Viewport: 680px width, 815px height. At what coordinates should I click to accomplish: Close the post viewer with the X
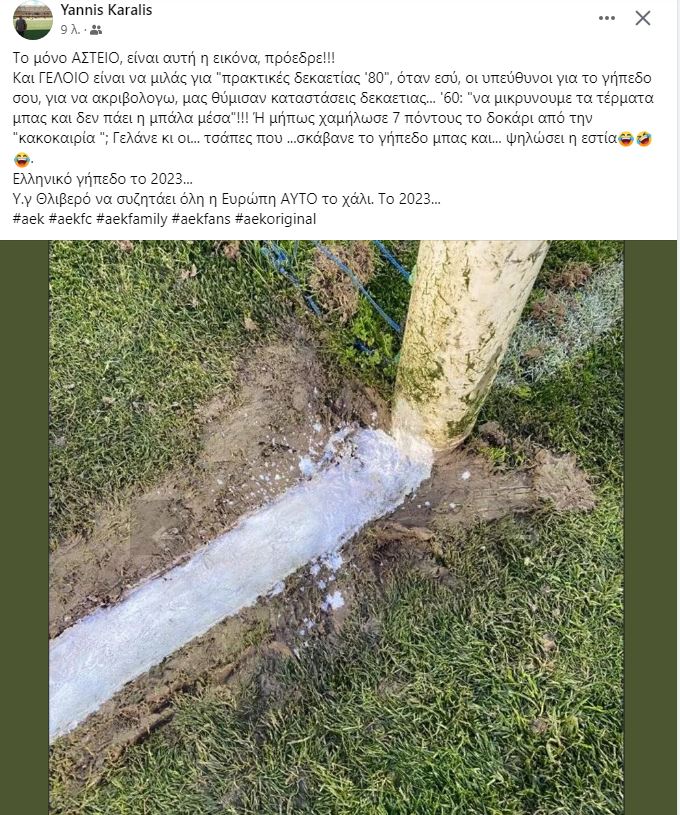click(x=643, y=18)
